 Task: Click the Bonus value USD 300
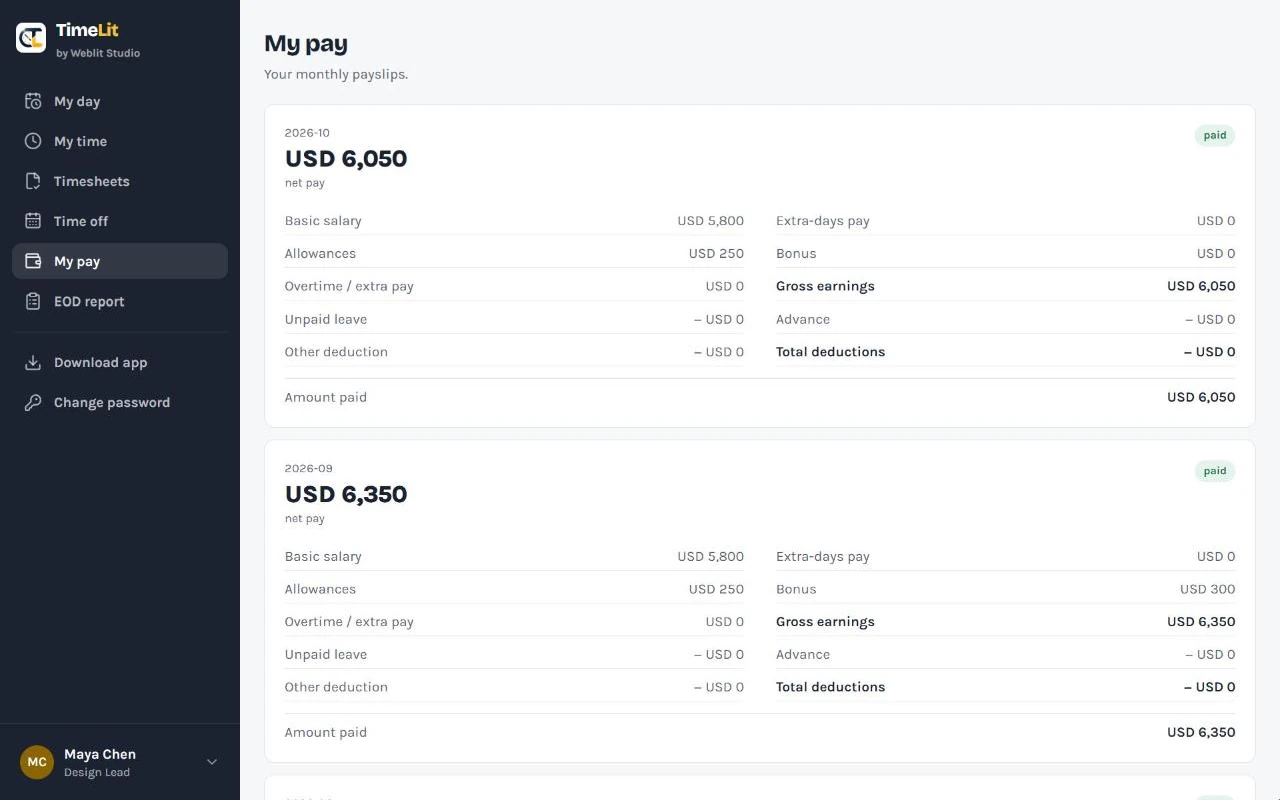click(x=1207, y=589)
